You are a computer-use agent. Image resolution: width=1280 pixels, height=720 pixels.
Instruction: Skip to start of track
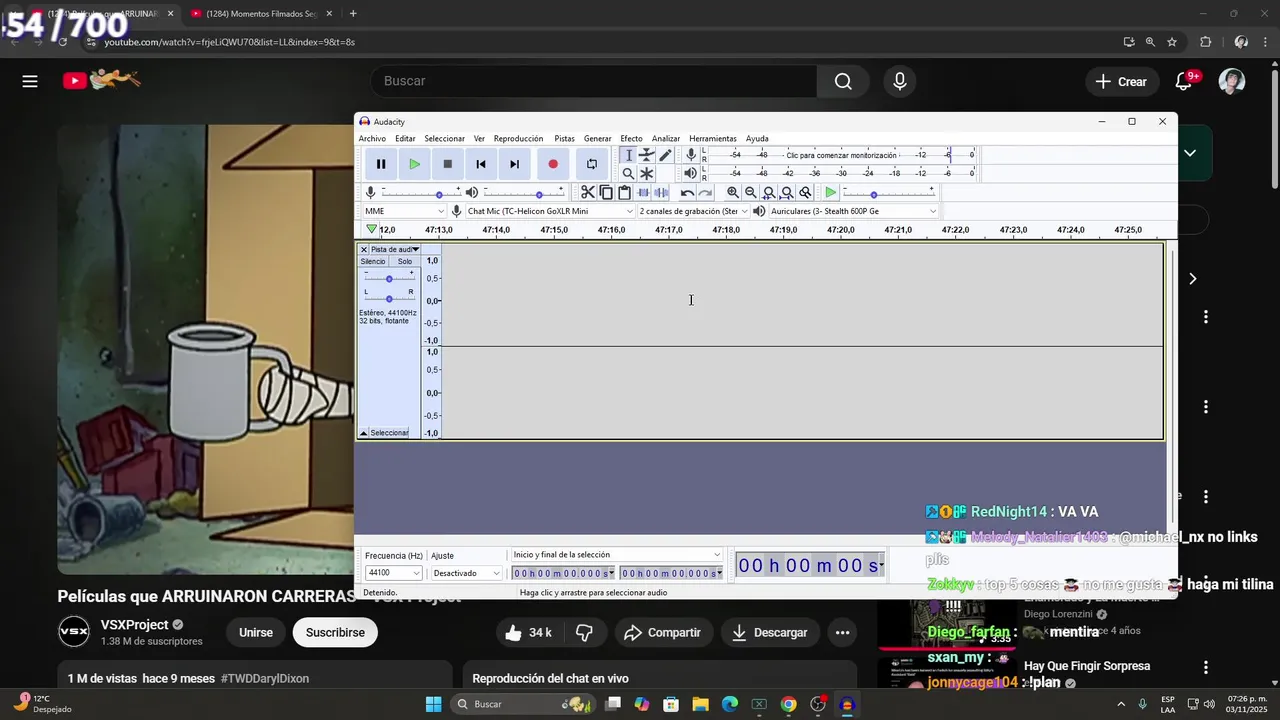[x=481, y=164]
